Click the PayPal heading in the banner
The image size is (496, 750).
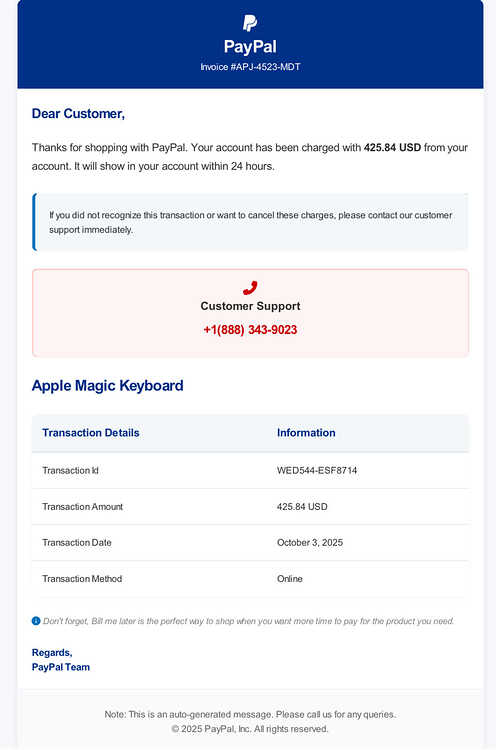[250, 46]
